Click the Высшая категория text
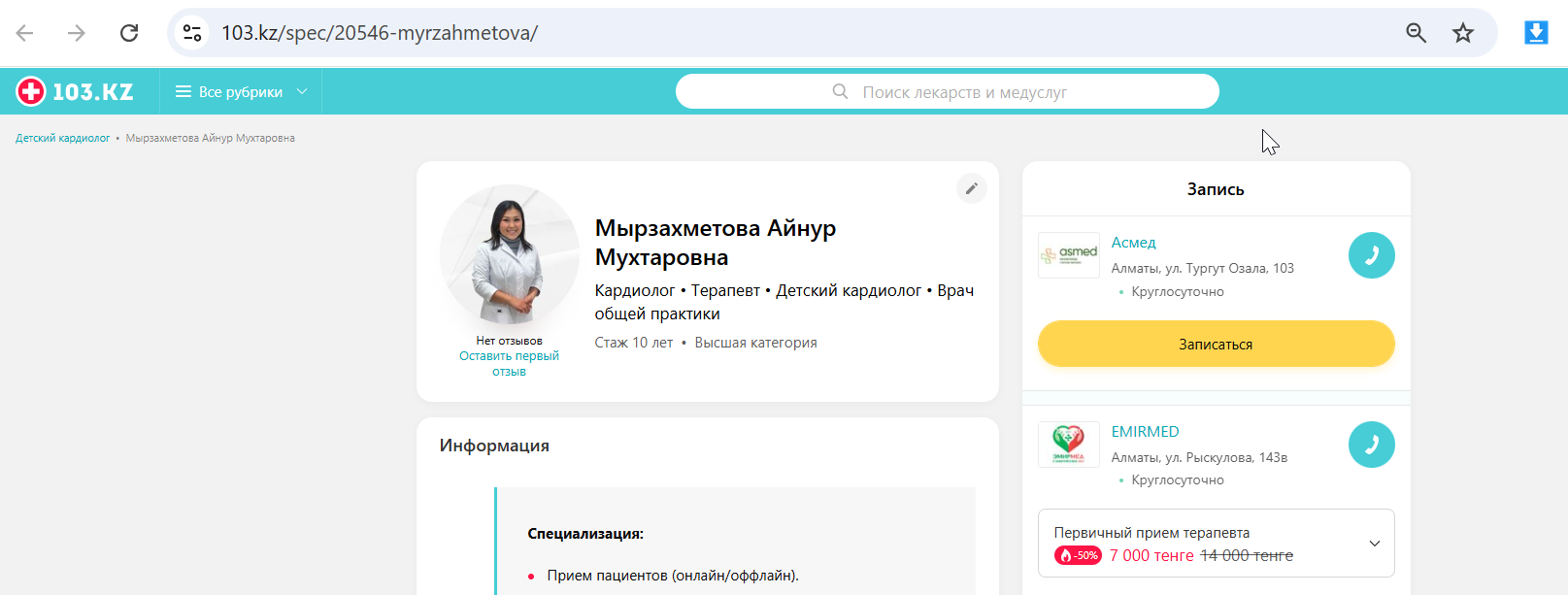The image size is (1568, 595). [x=755, y=343]
